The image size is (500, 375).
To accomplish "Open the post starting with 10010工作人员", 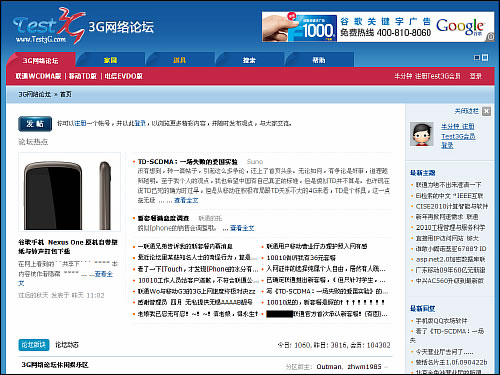I will click(198, 280).
